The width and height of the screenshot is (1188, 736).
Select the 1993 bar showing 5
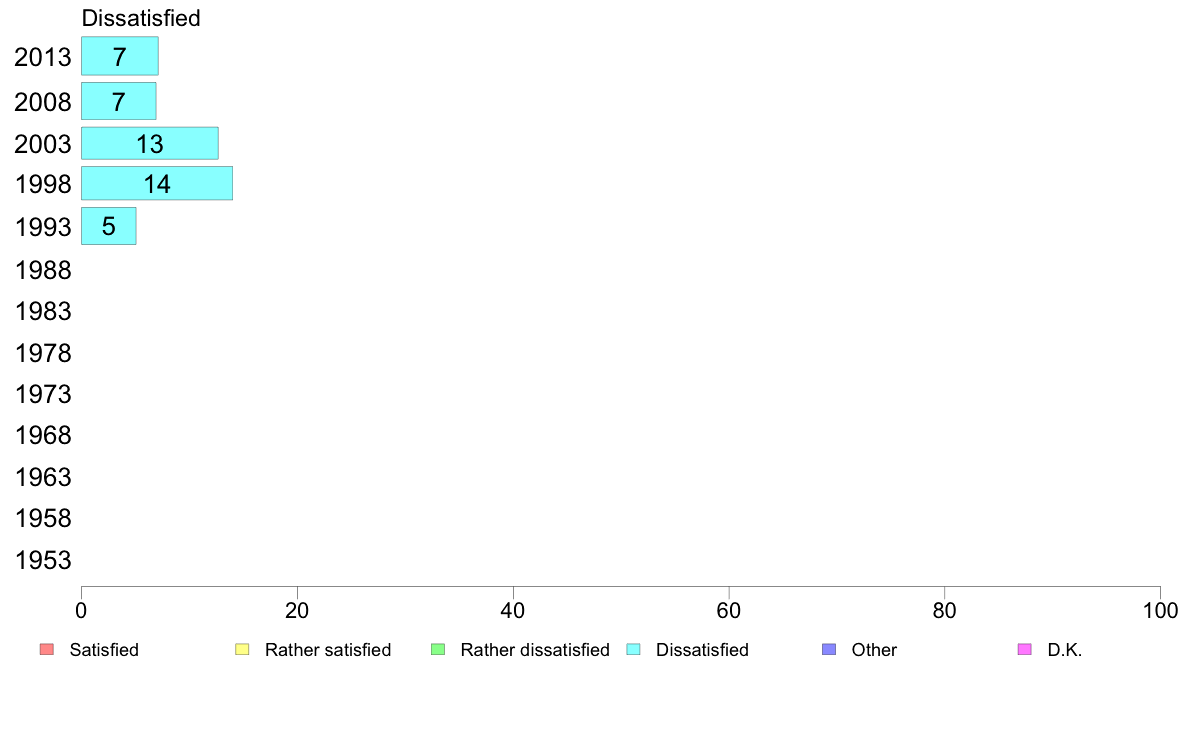tap(108, 226)
